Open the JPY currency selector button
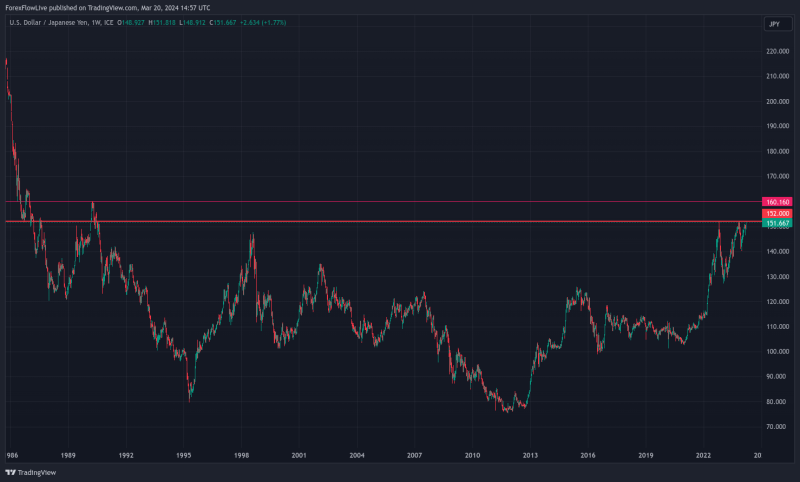The image size is (800, 482). click(x=778, y=24)
